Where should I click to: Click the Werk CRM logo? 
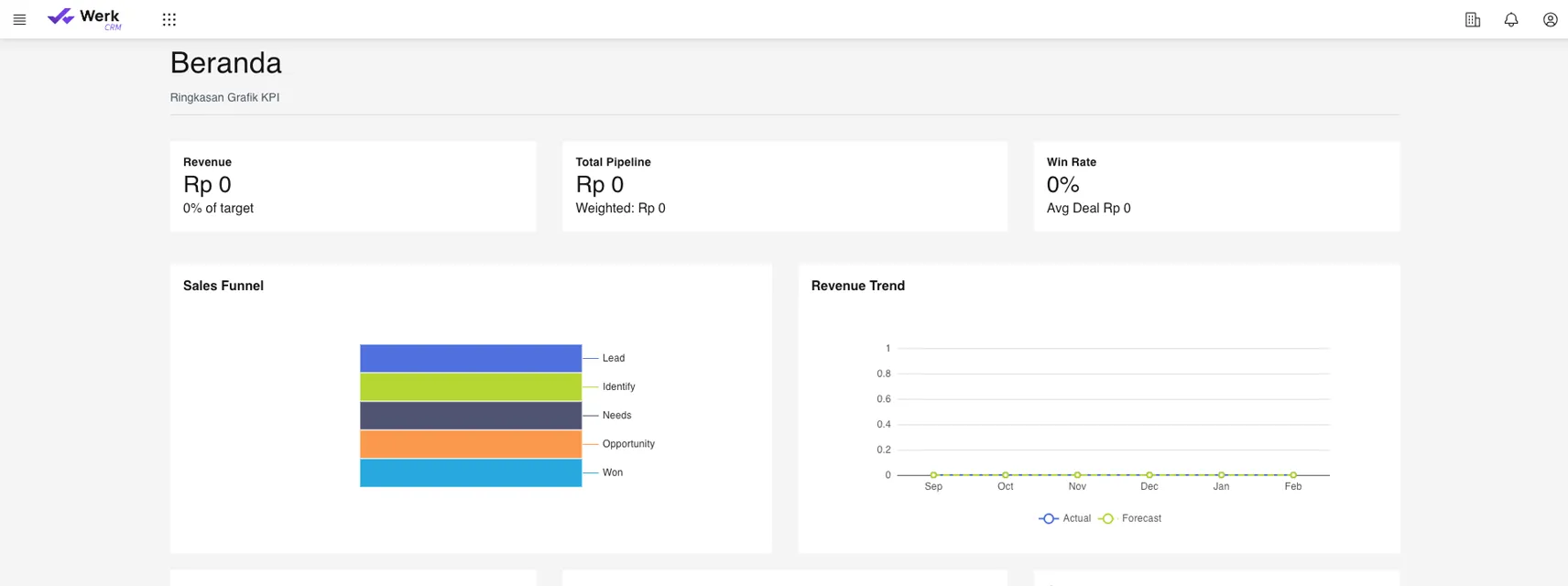pos(84,18)
